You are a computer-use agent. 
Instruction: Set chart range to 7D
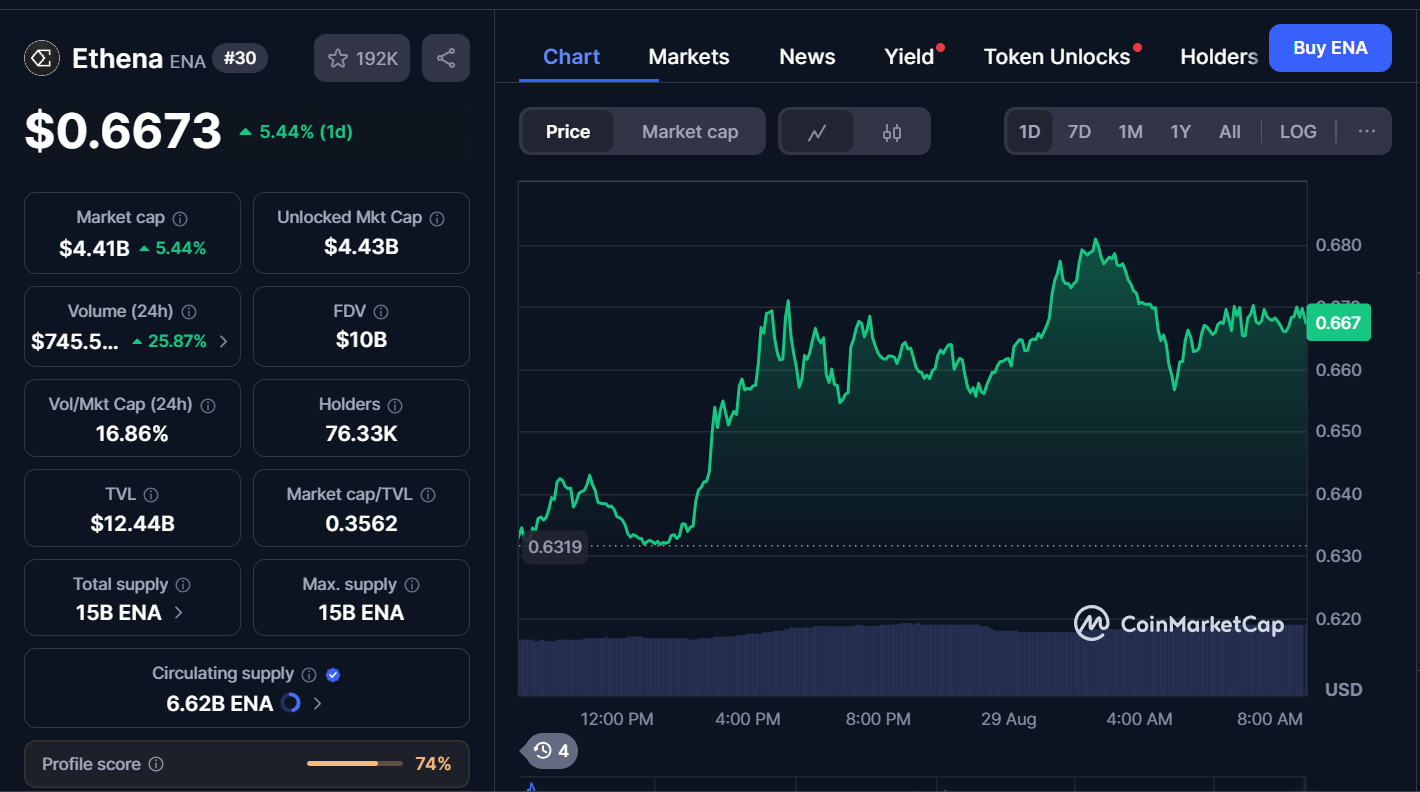tap(1079, 131)
